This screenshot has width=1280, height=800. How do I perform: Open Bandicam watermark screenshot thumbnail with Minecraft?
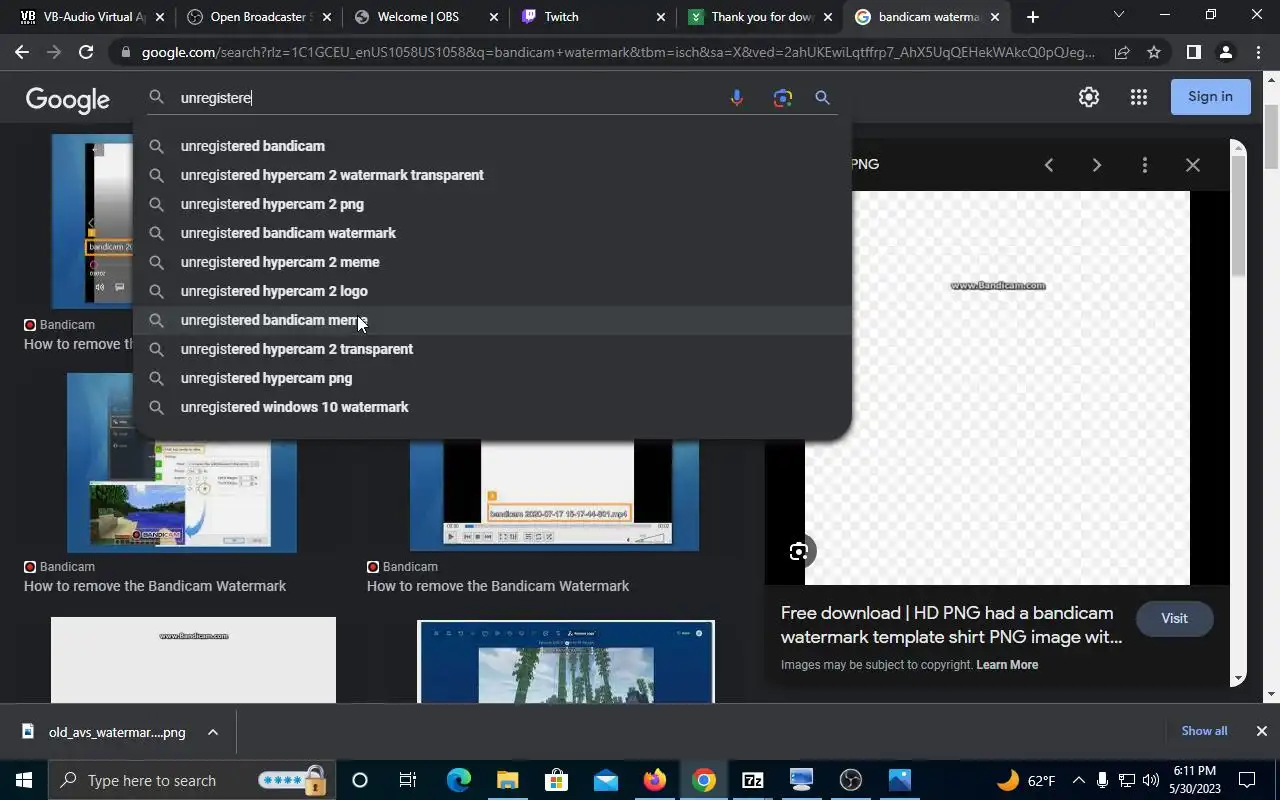pyautogui.click(x=182, y=462)
